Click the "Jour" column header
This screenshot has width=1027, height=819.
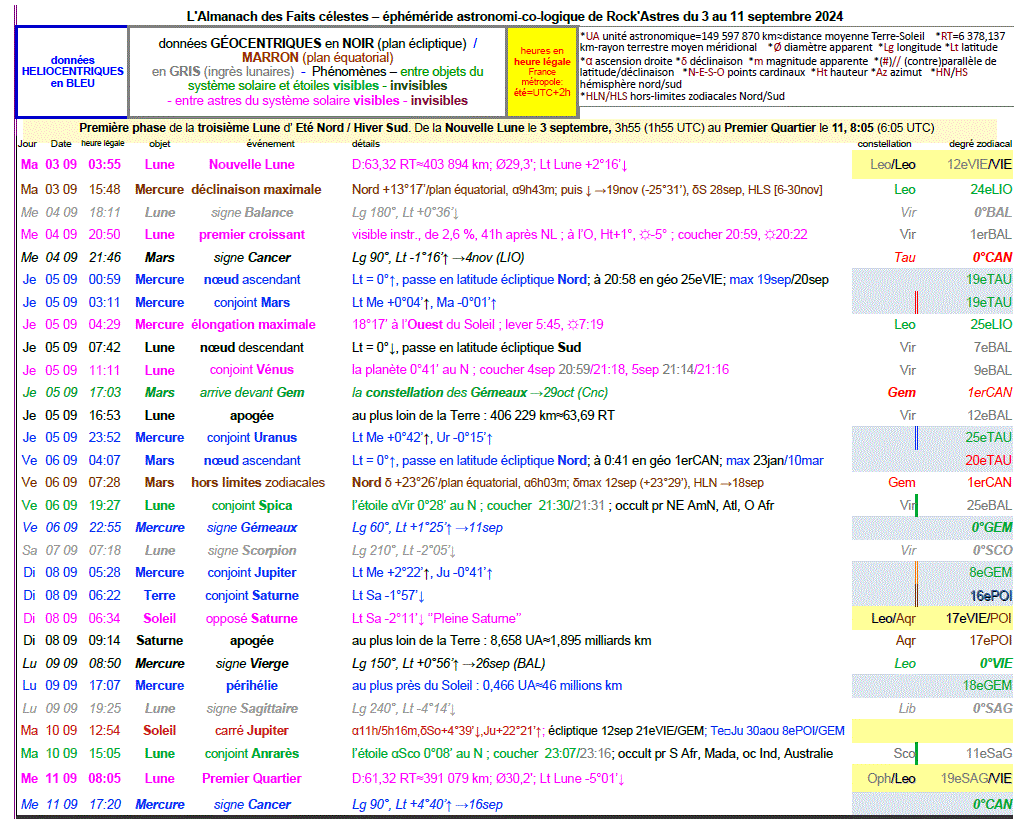28,143
